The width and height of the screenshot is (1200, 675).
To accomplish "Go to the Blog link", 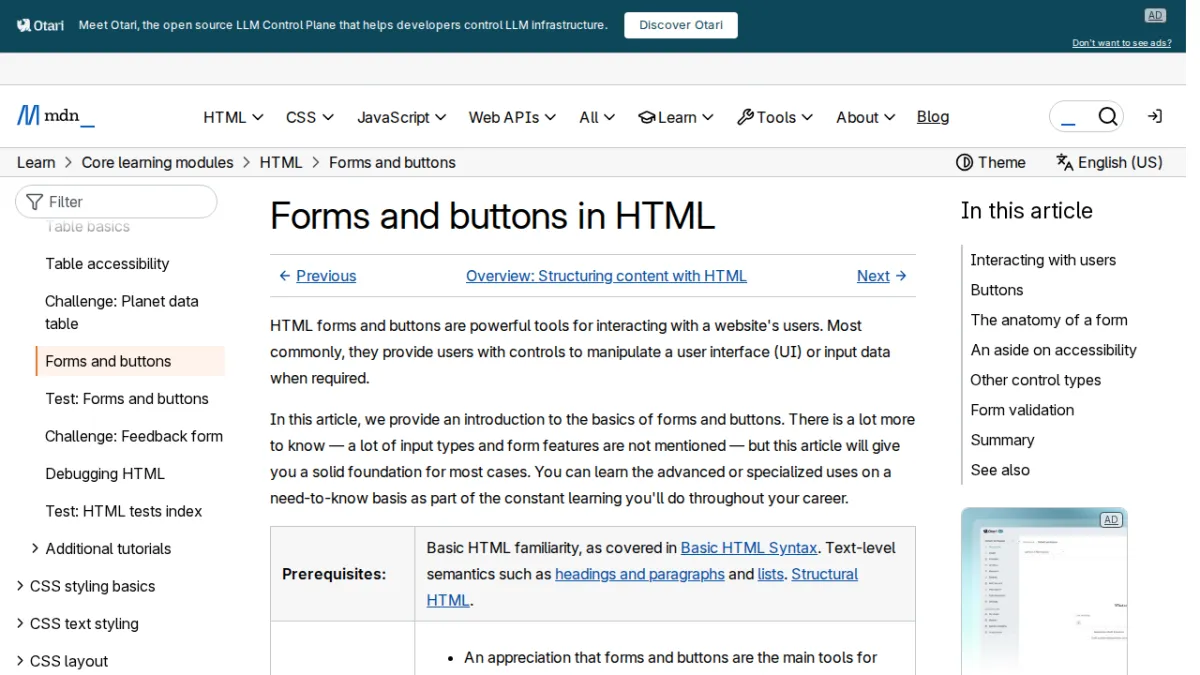I will 933,117.
